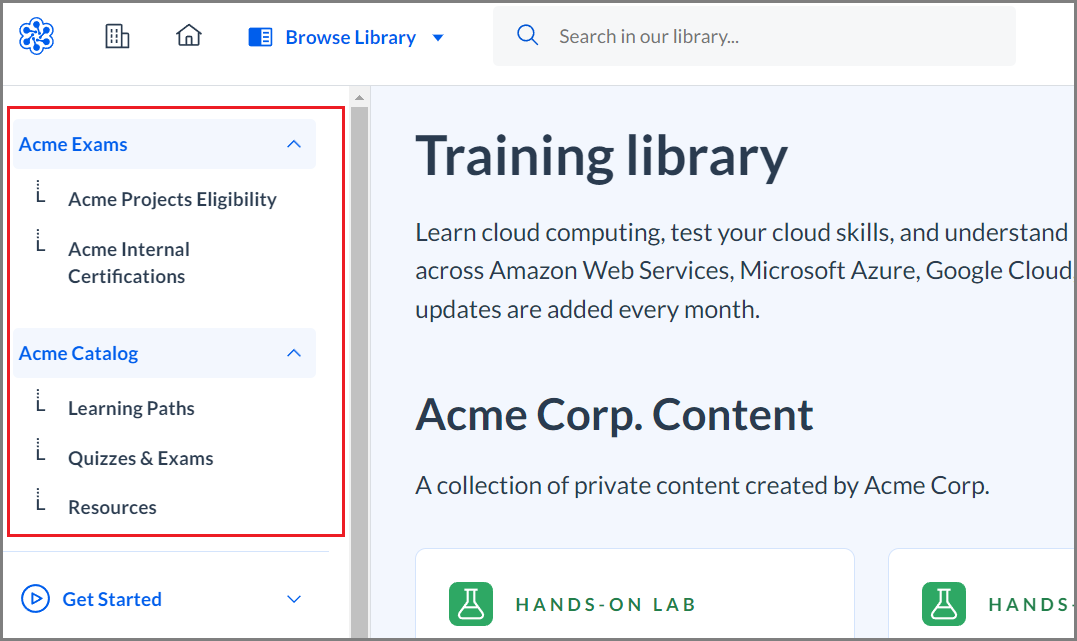
Task: Click the first green Hands-on Lab flask icon
Action: coord(471,604)
